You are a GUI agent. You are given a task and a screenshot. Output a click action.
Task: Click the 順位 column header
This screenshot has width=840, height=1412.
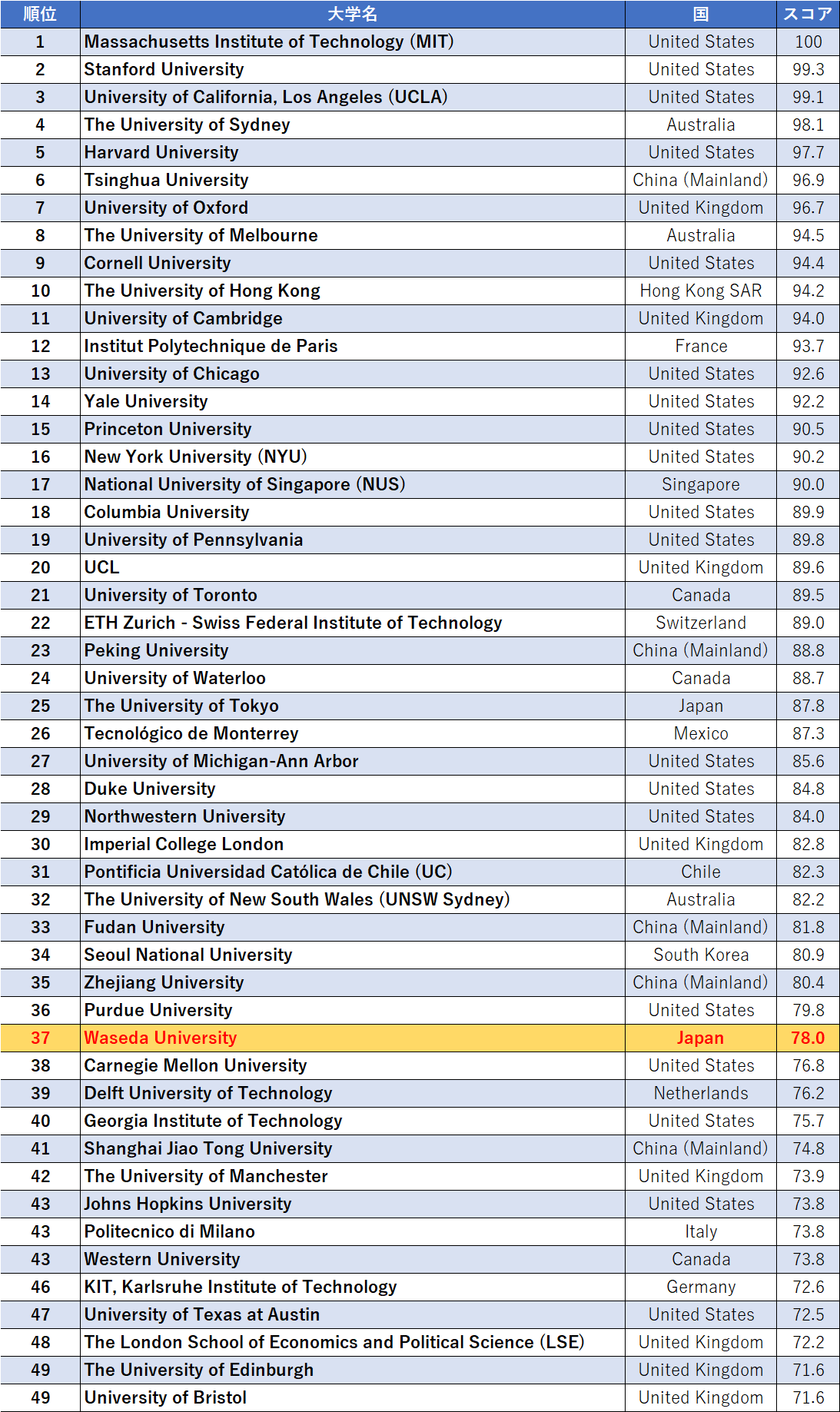point(40,14)
